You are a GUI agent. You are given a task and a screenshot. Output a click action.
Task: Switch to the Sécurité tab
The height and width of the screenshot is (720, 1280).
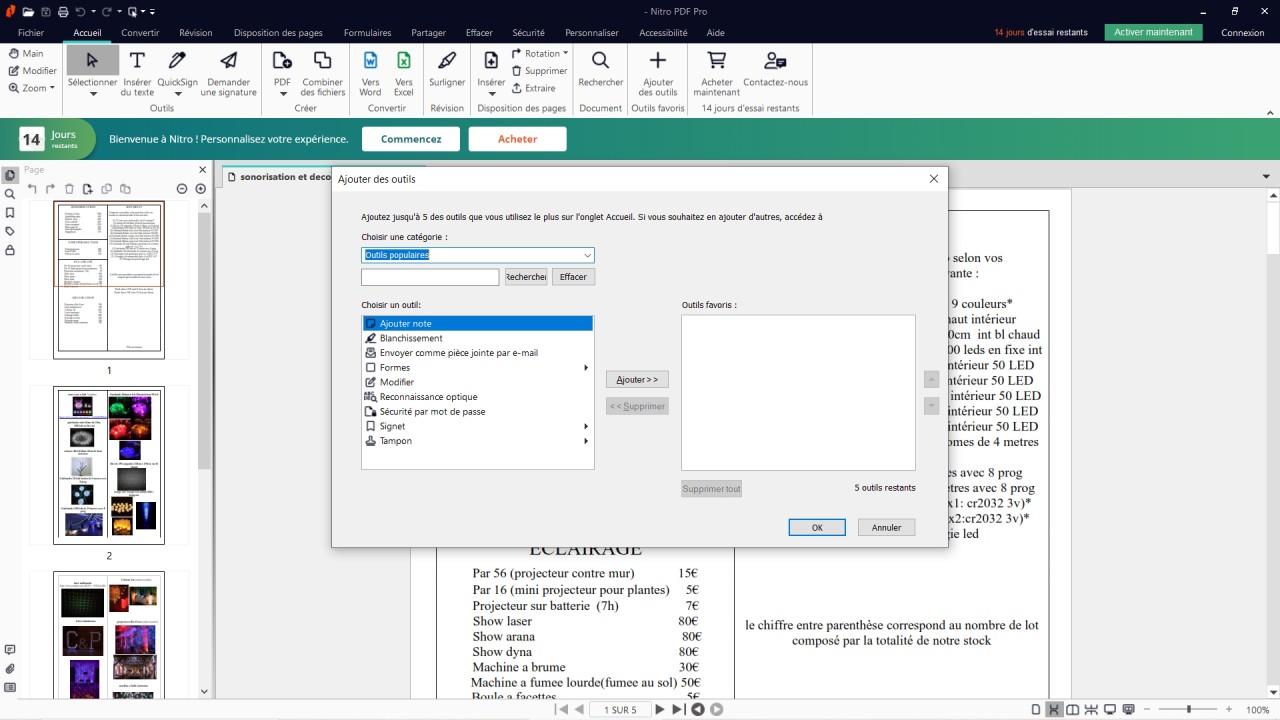(528, 33)
